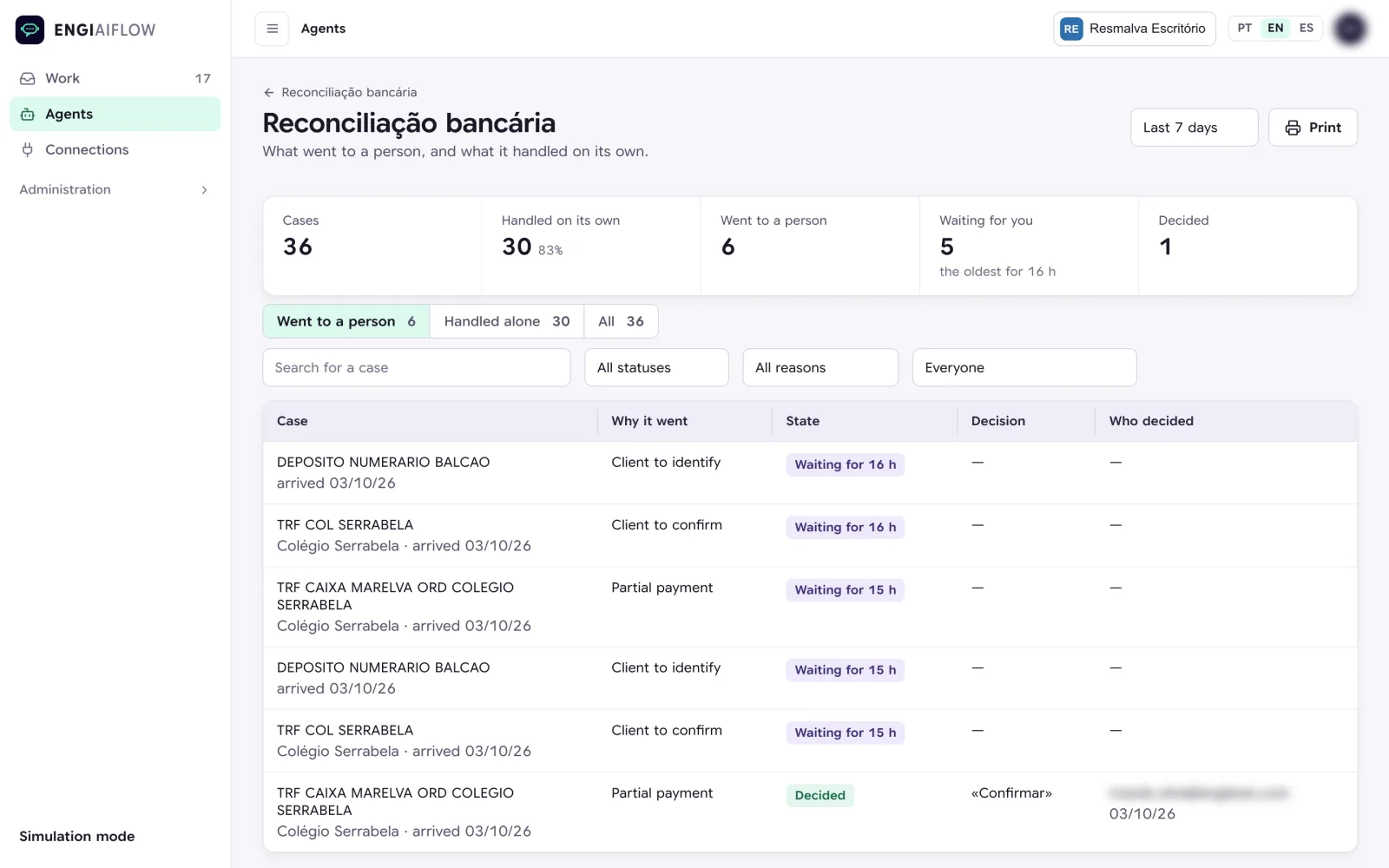Select the Handled alone tab
Viewport: 1389px width, 868px height.
click(507, 321)
